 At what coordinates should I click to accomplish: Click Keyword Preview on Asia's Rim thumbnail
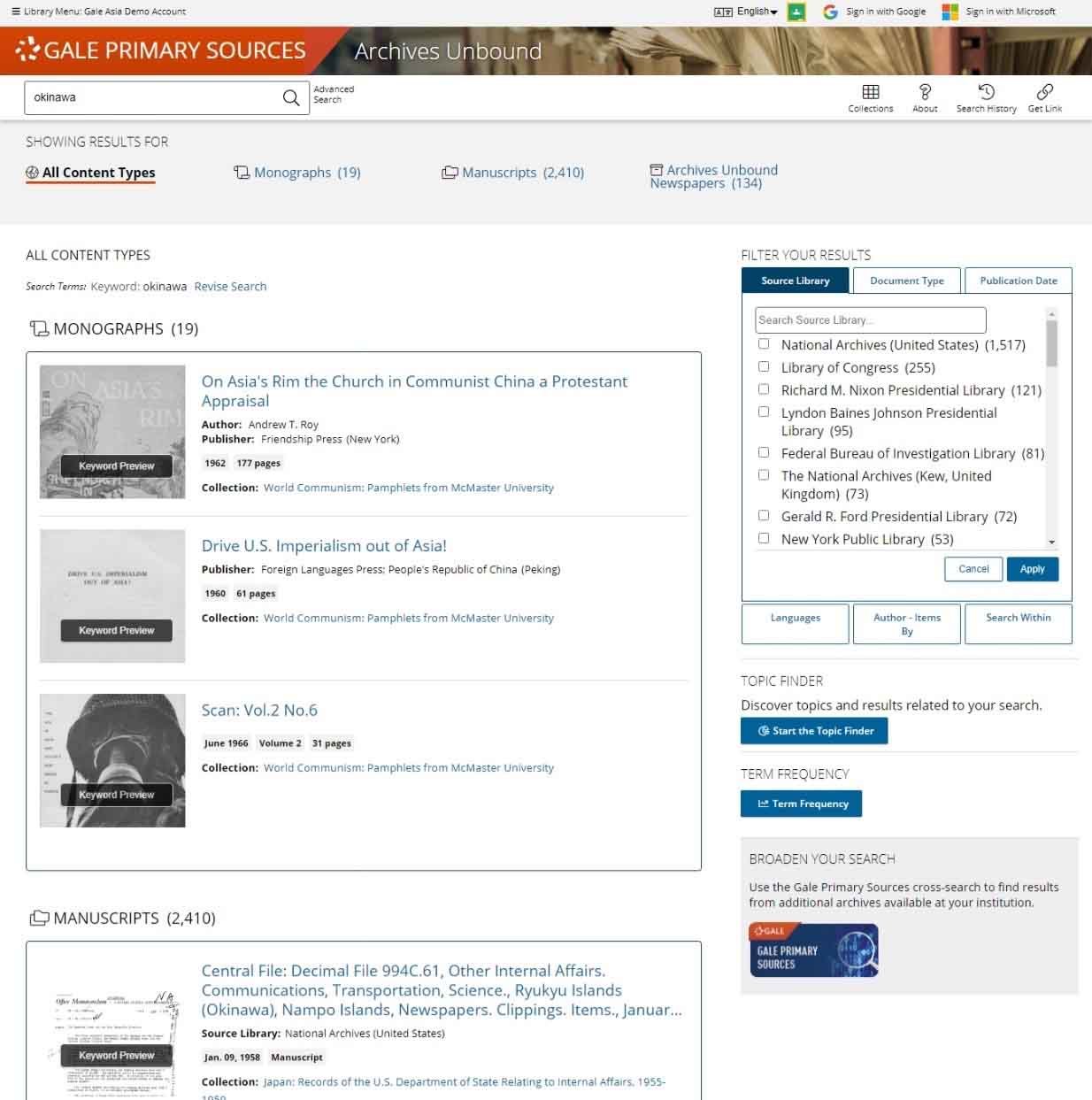point(116,466)
